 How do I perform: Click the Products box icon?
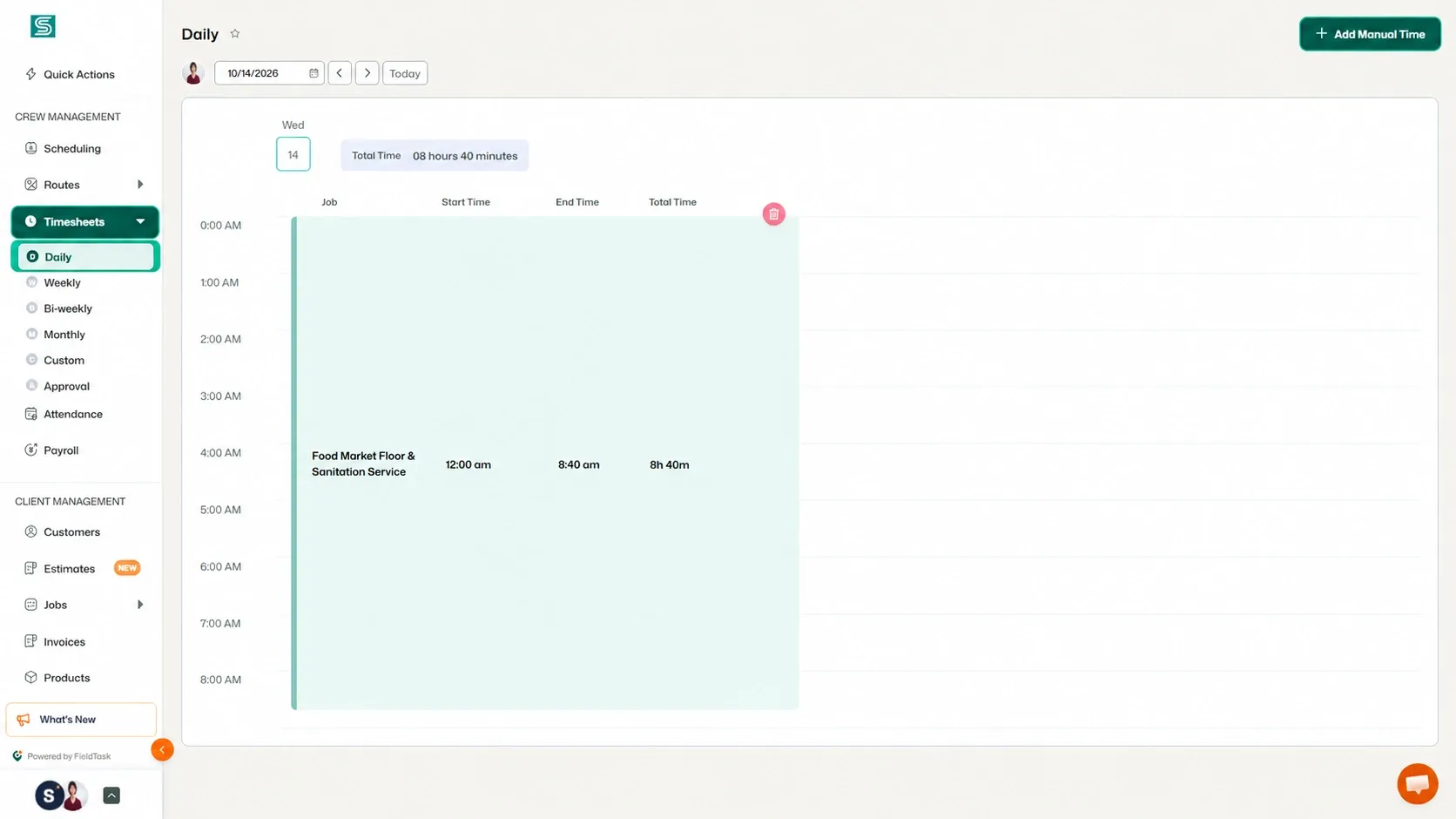coord(31,677)
